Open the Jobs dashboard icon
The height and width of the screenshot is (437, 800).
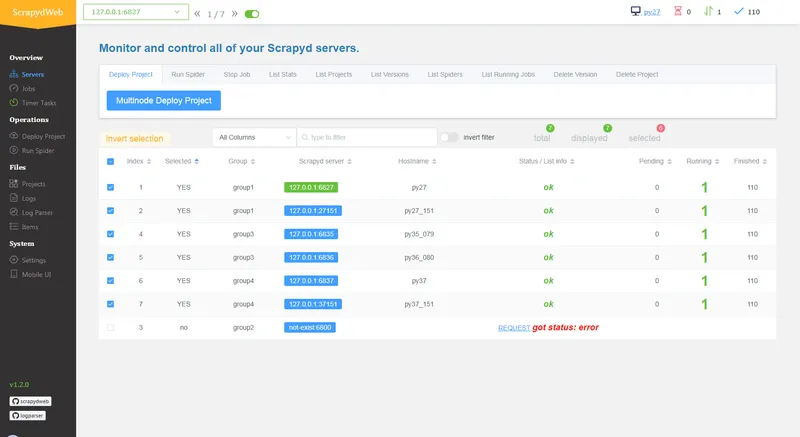14,89
